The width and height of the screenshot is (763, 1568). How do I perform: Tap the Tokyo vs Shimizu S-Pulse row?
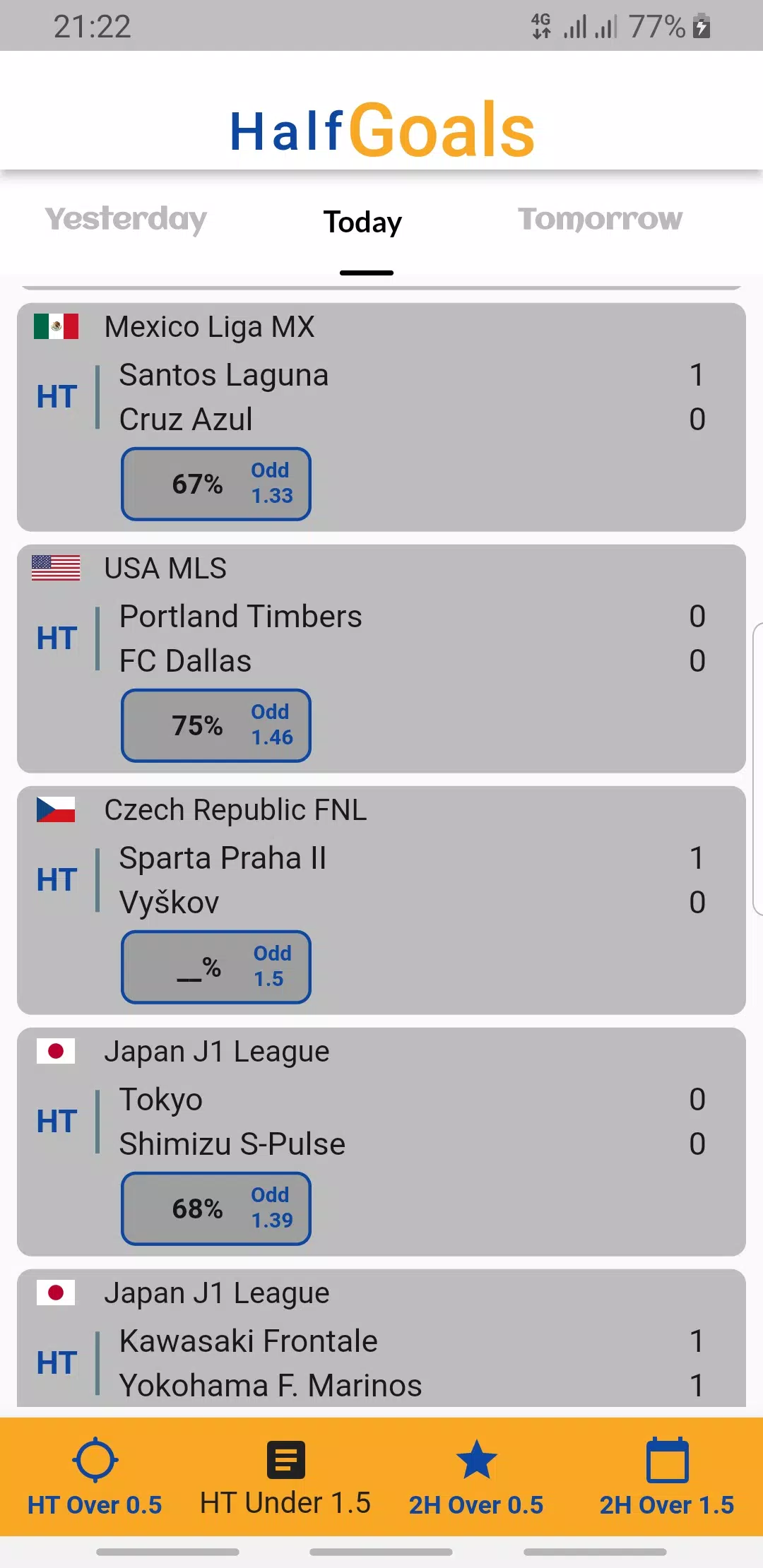[381, 1122]
